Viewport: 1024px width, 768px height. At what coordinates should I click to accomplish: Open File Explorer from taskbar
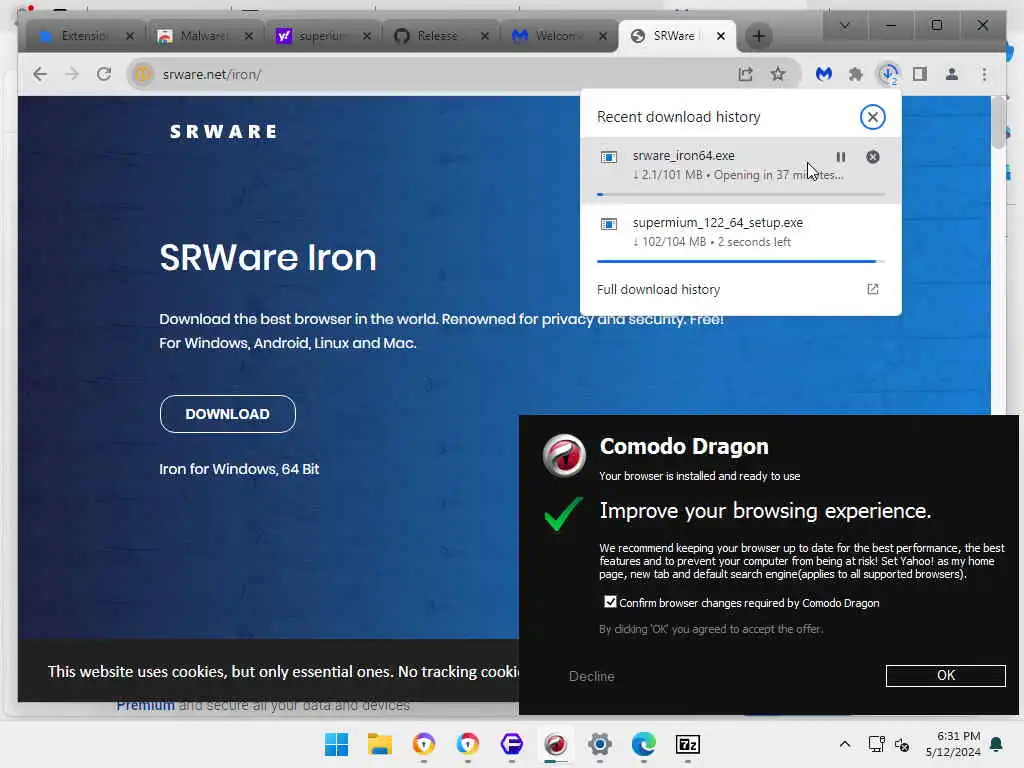[x=379, y=744]
